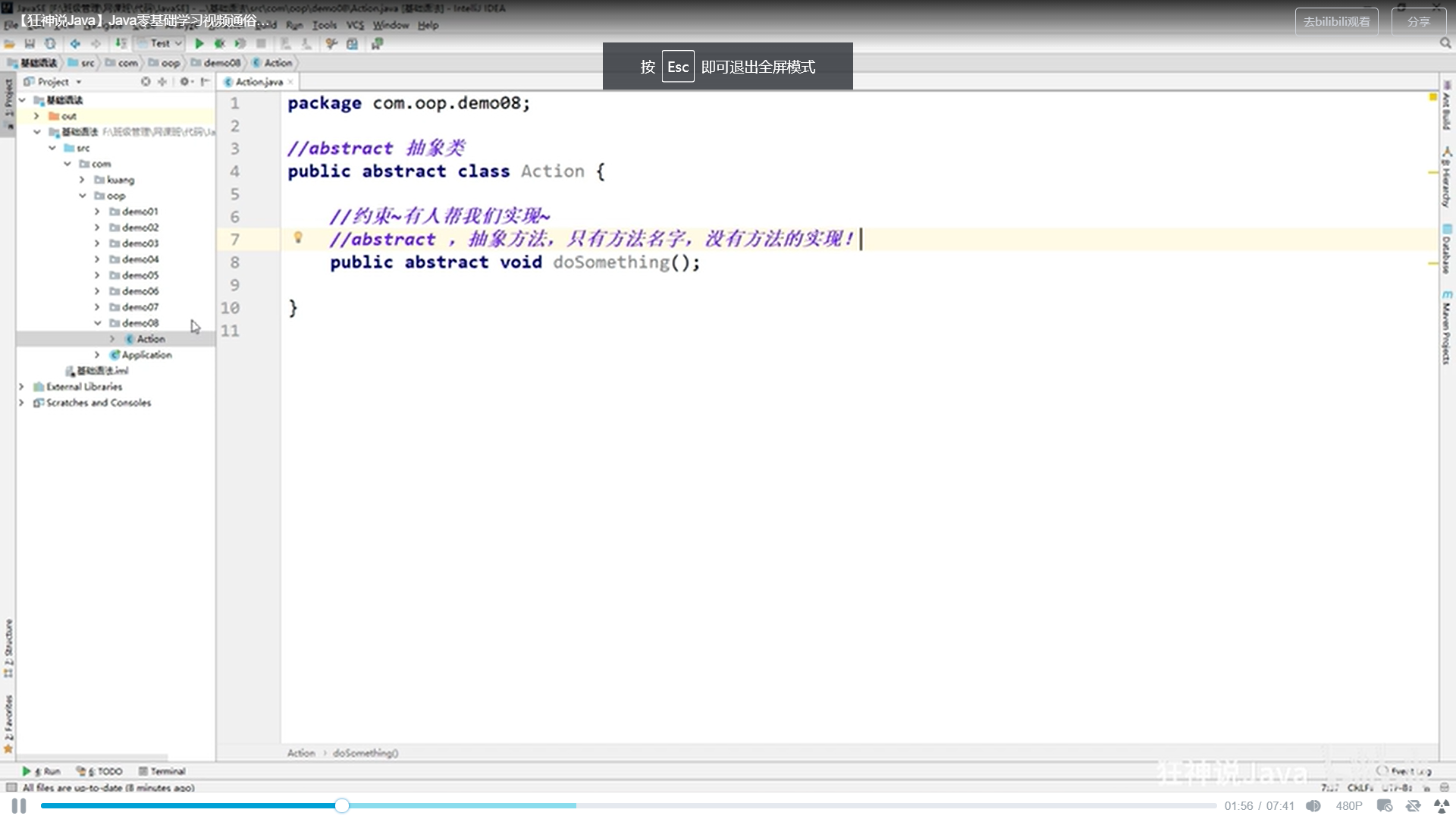Image resolution: width=1456 pixels, height=819 pixels.
Task: Select the Action.java editor tab
Action: (258, 82)
